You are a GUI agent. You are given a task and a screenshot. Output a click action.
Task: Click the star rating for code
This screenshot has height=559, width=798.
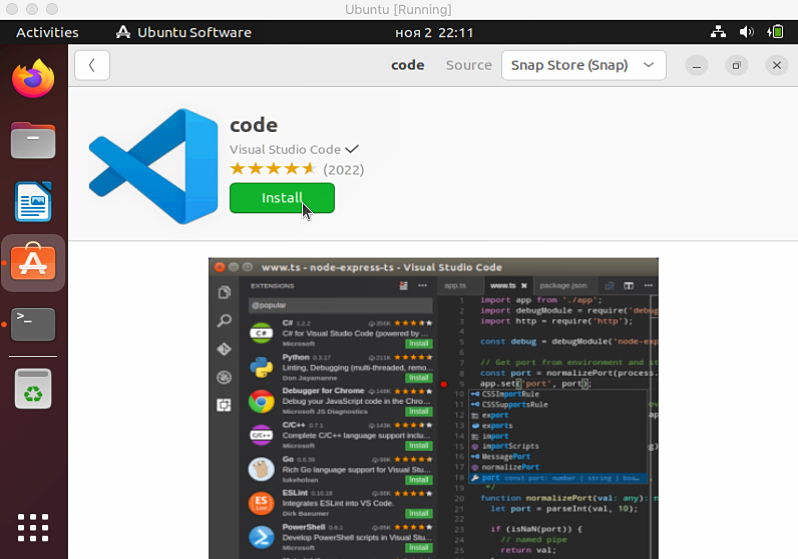(273, 169)
